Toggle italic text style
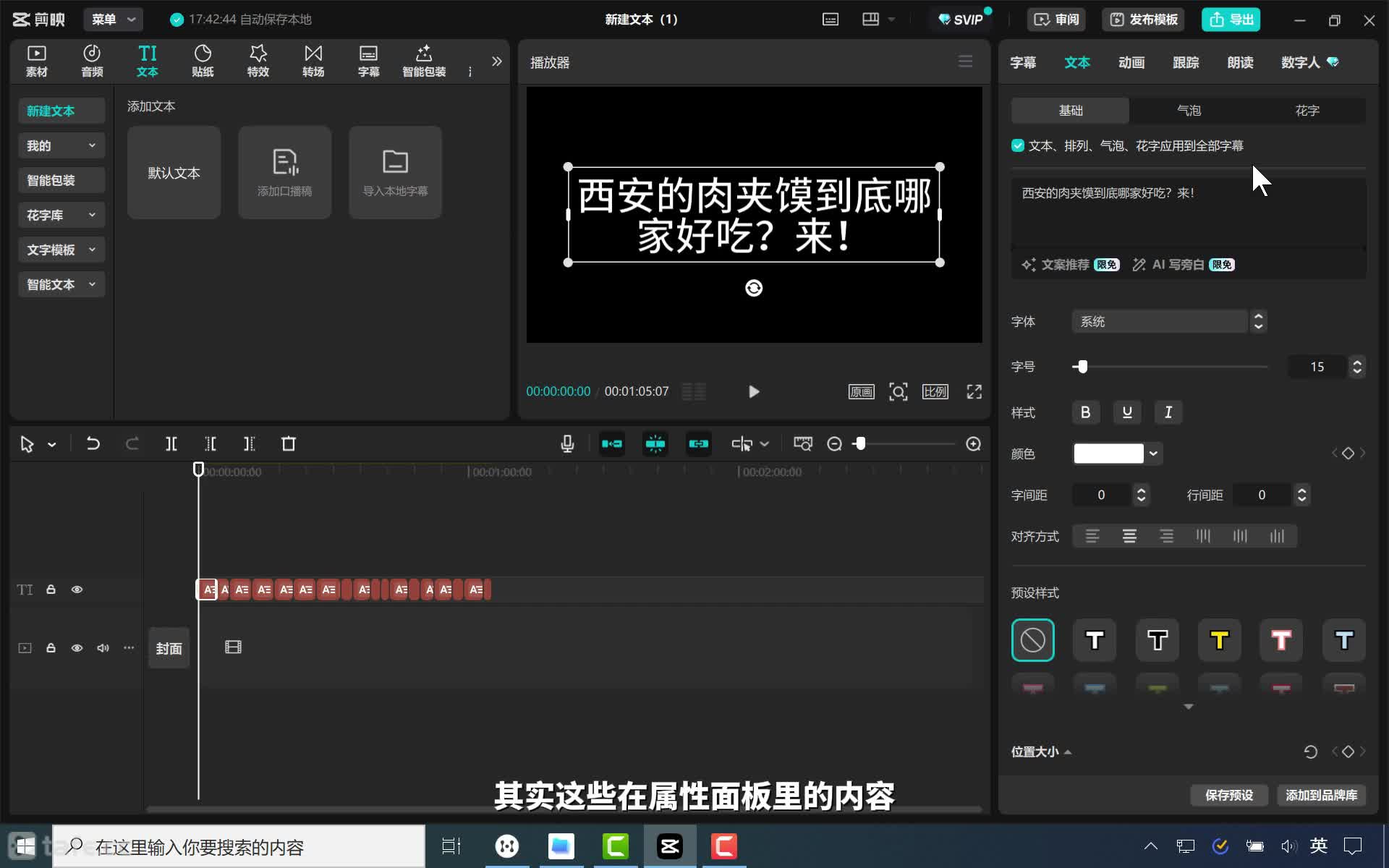Image resolution: width=1389 pixels, height=868 pixels. (1168, 412)
